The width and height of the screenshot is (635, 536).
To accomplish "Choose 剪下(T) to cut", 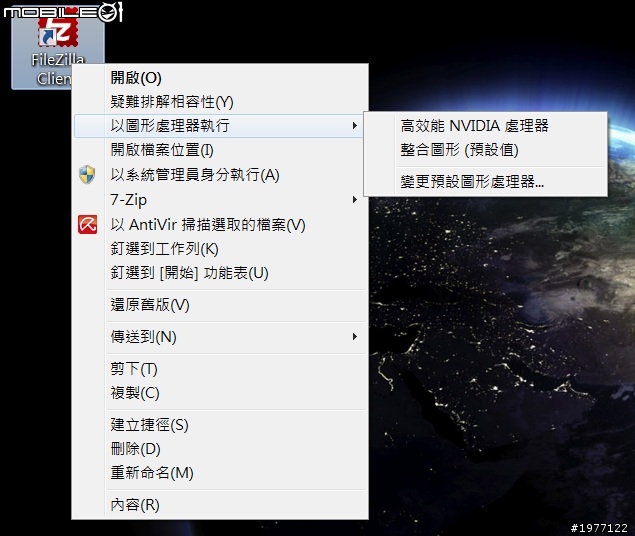I will point(220,369).
